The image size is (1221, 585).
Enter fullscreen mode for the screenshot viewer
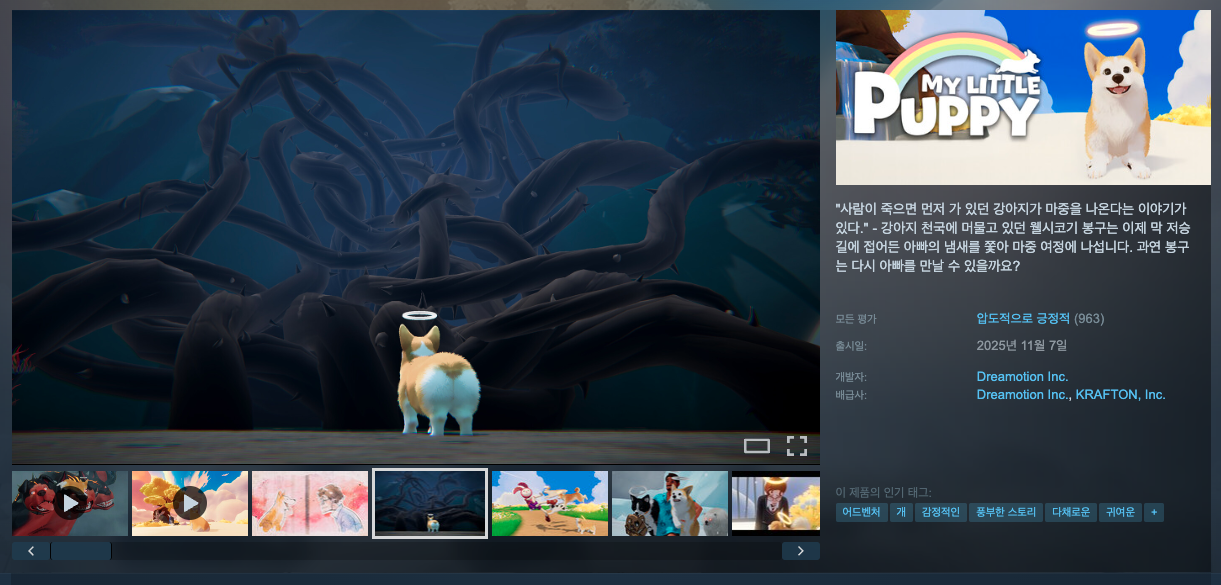click(796, 446)
